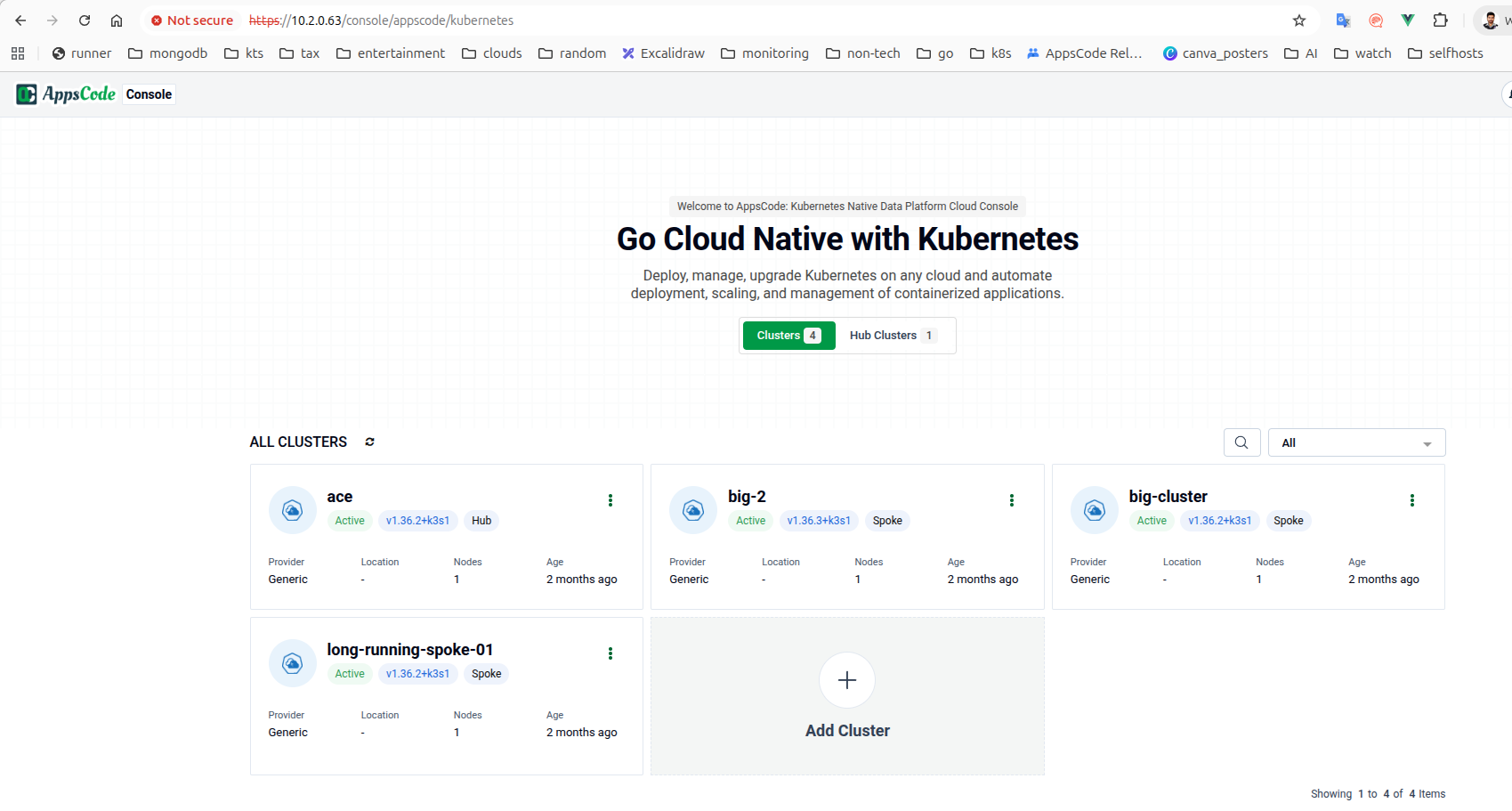The image size is (1512, 811).
Task: Bookmark this page with star icon
Action: 1299,20
